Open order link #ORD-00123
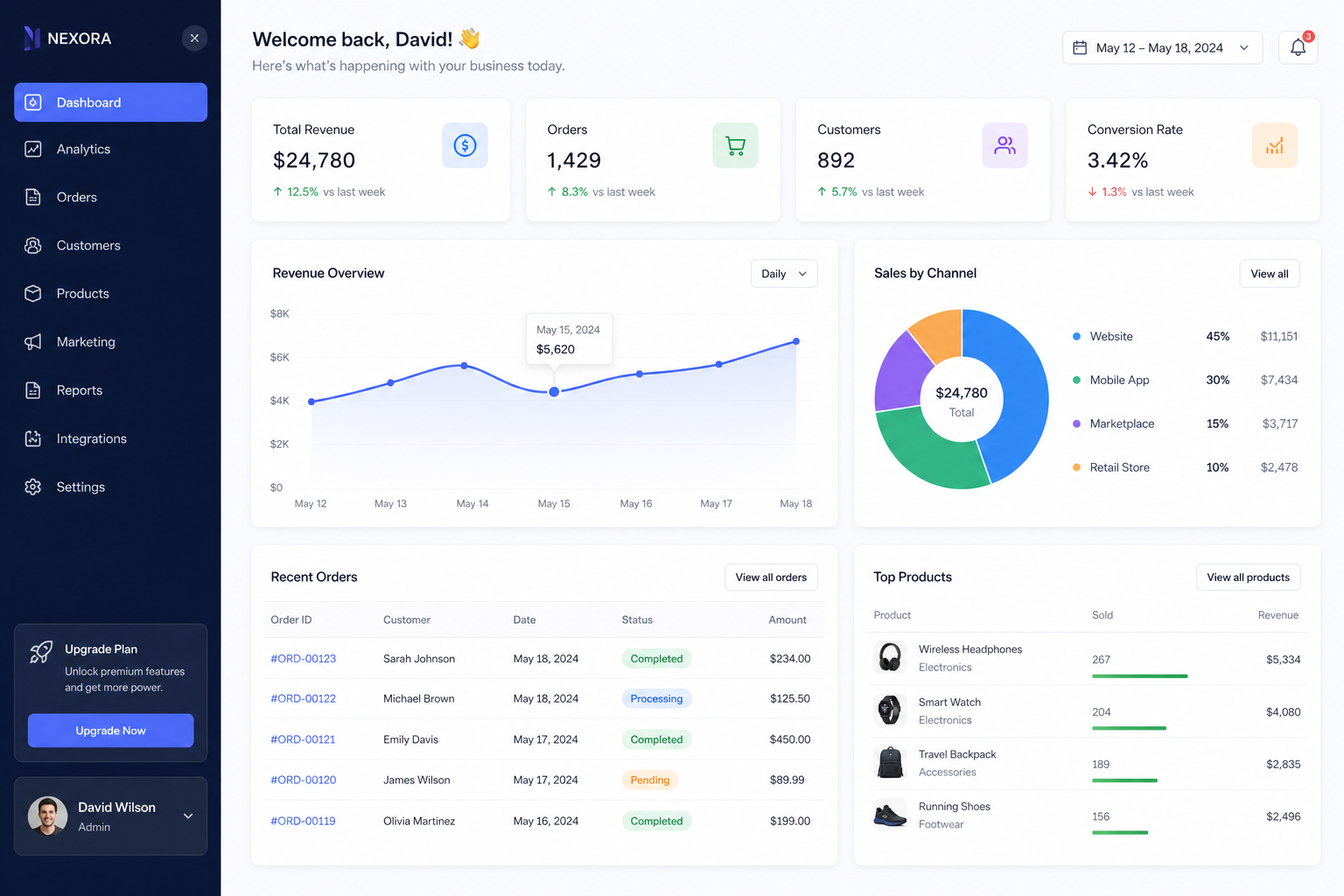Screen dimensions: 1344x896 pyautogui.click(x=304, y=659)
